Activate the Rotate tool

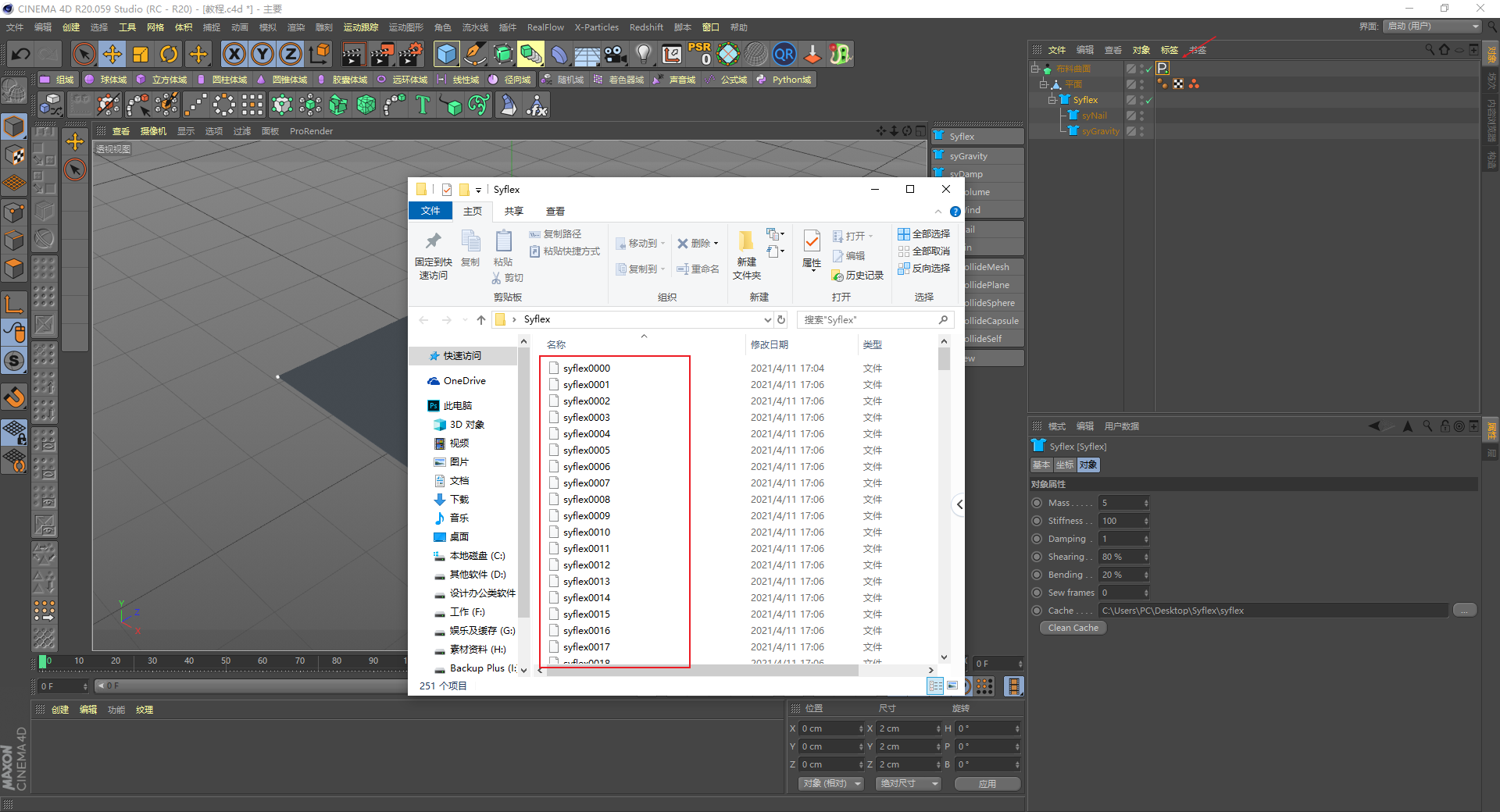pyautogui.click(x=169, y=54)
